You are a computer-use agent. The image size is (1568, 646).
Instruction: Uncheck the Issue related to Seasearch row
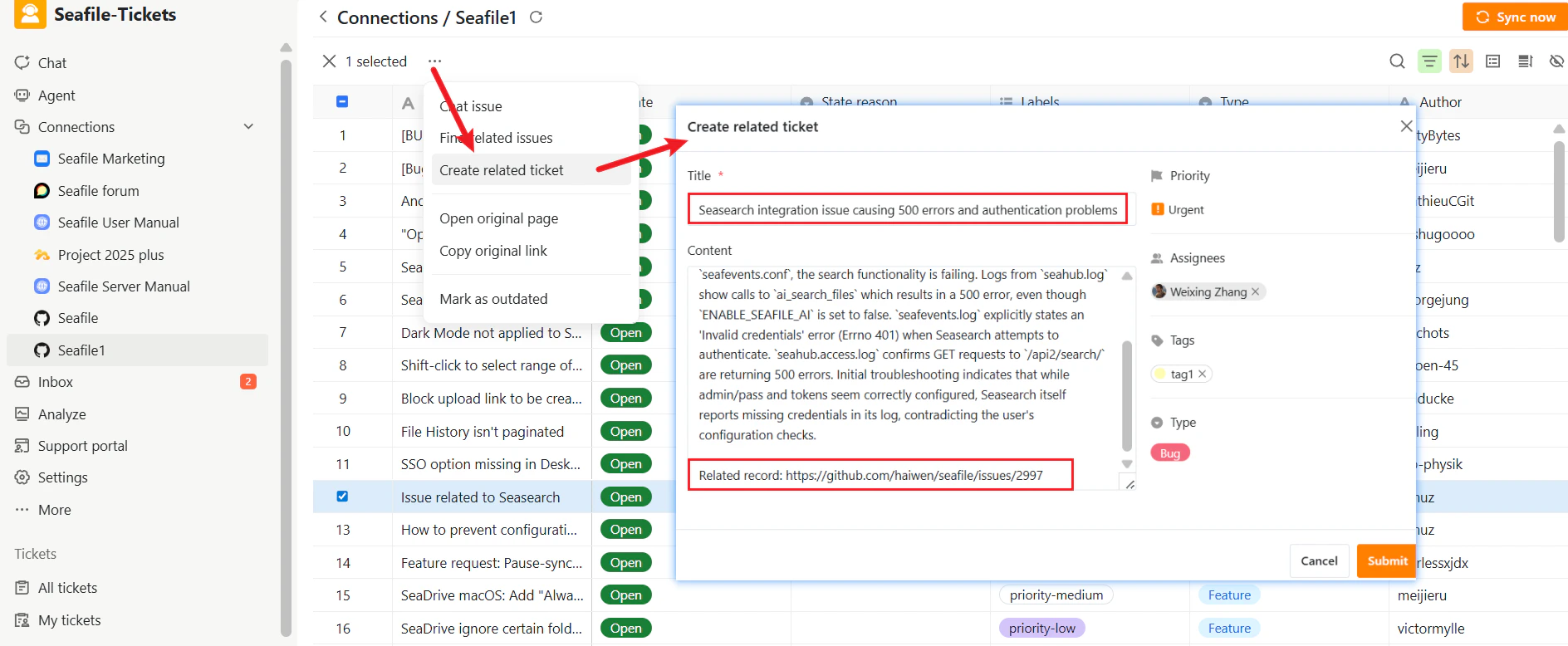[x=342, y=497]
